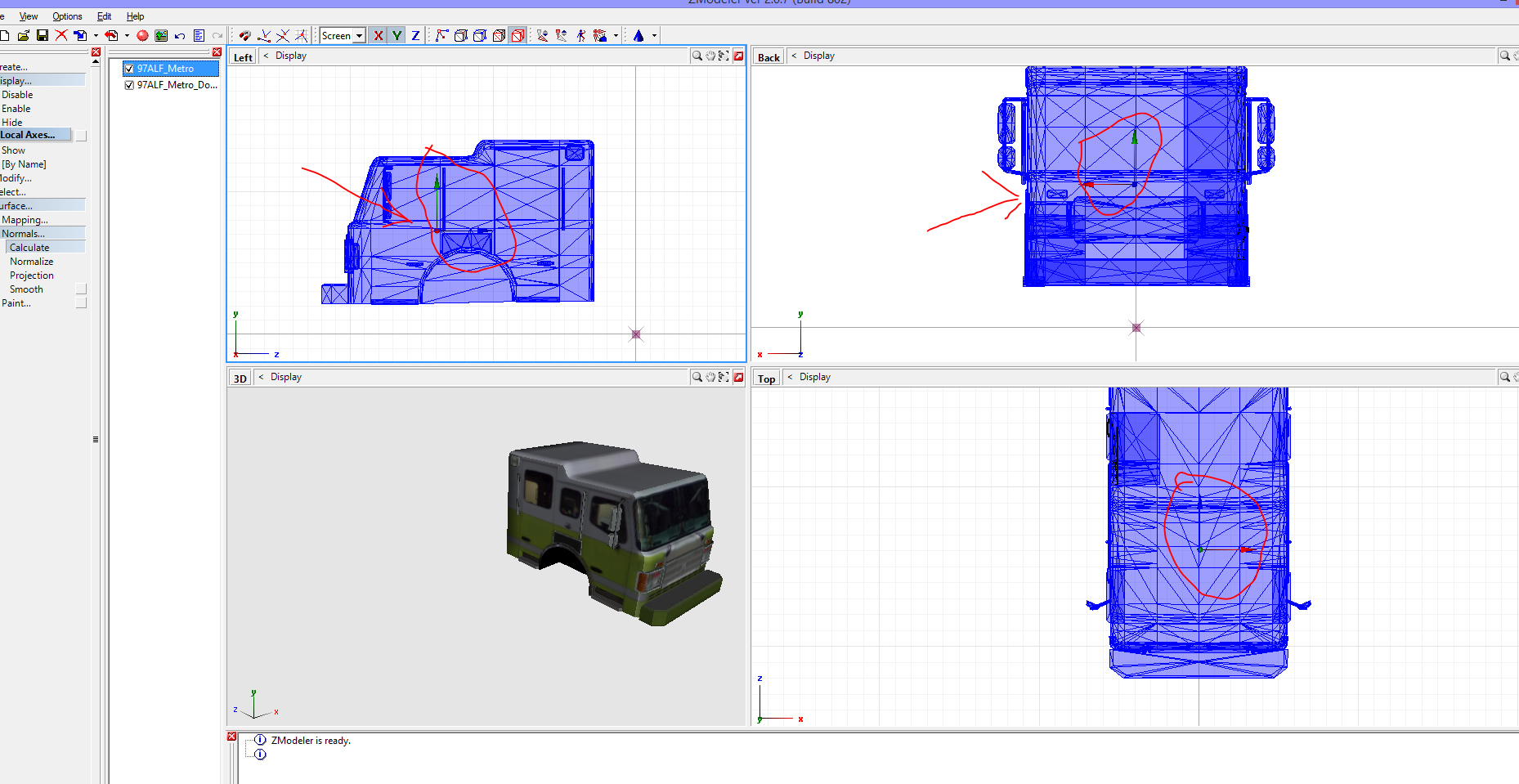Click the vertex-weld crossed icon on the toolbar
The image size is (1519, 784).
click(284, 35)
